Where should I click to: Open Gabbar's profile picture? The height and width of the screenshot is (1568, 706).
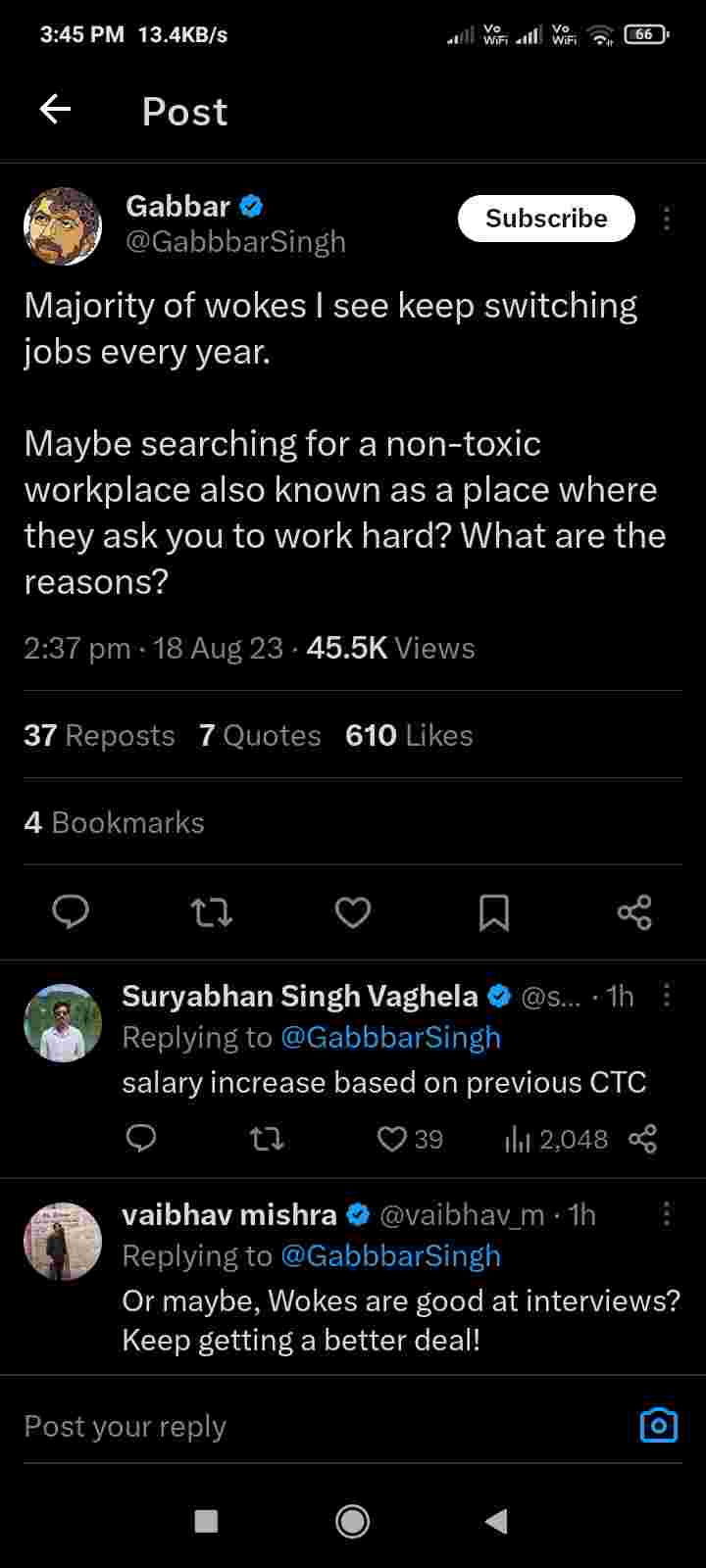click(63, 226)
